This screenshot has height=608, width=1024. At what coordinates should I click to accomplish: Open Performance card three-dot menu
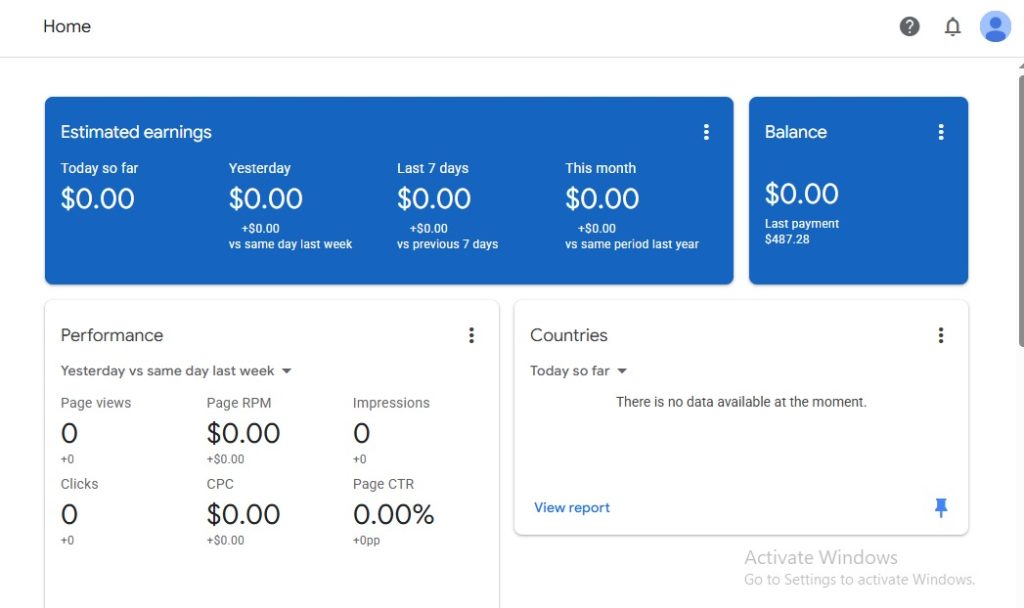[472, 335]
